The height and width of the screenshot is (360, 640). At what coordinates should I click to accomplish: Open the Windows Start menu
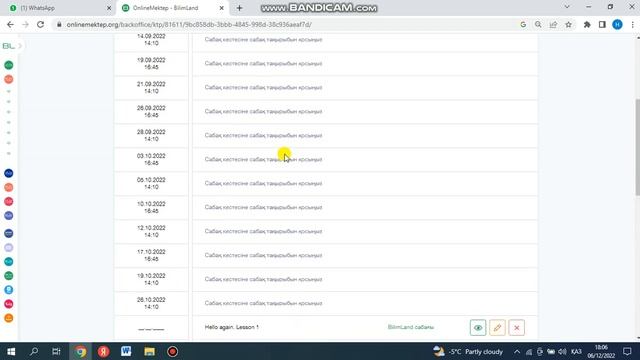[11, 351]
